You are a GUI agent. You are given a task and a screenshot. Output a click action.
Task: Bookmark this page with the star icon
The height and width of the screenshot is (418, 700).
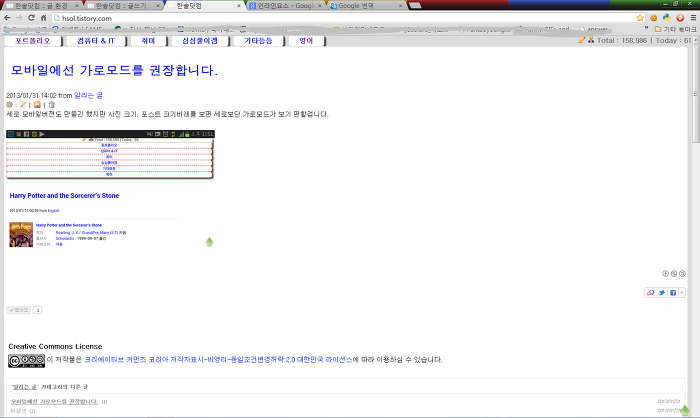point(640,18)
